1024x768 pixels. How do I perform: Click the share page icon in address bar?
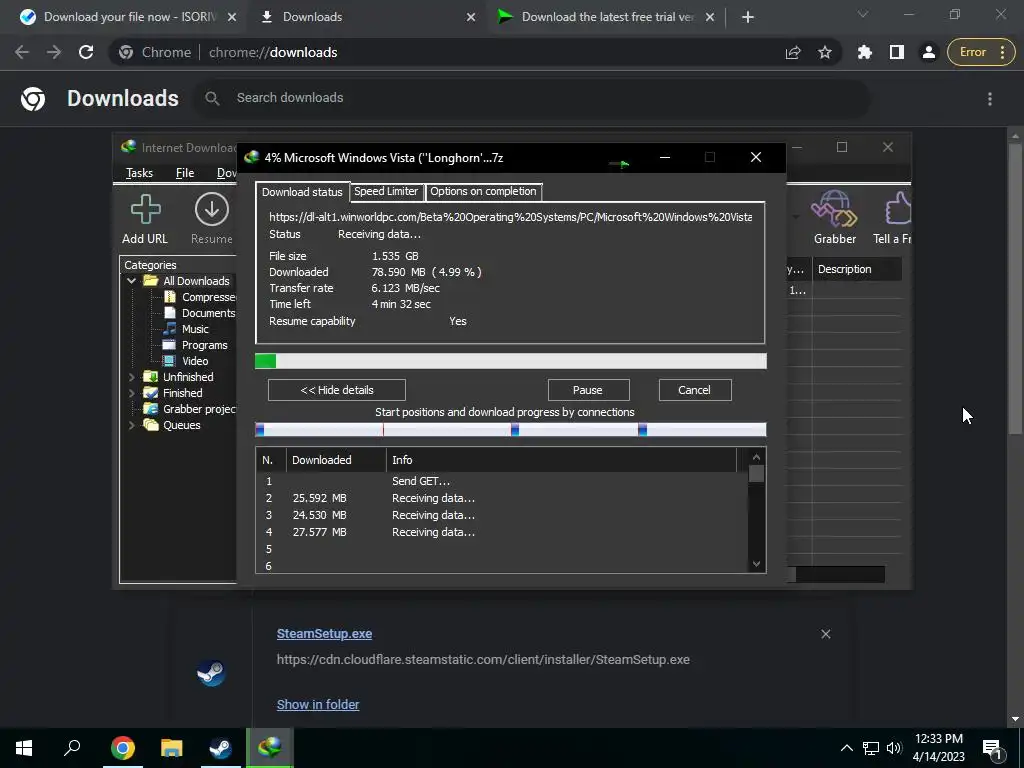tap(793, 52)
